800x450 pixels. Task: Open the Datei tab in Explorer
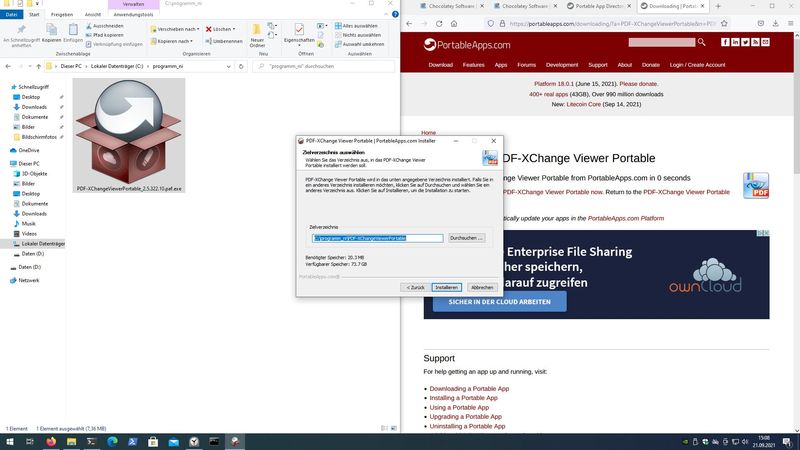pos(11,14)
